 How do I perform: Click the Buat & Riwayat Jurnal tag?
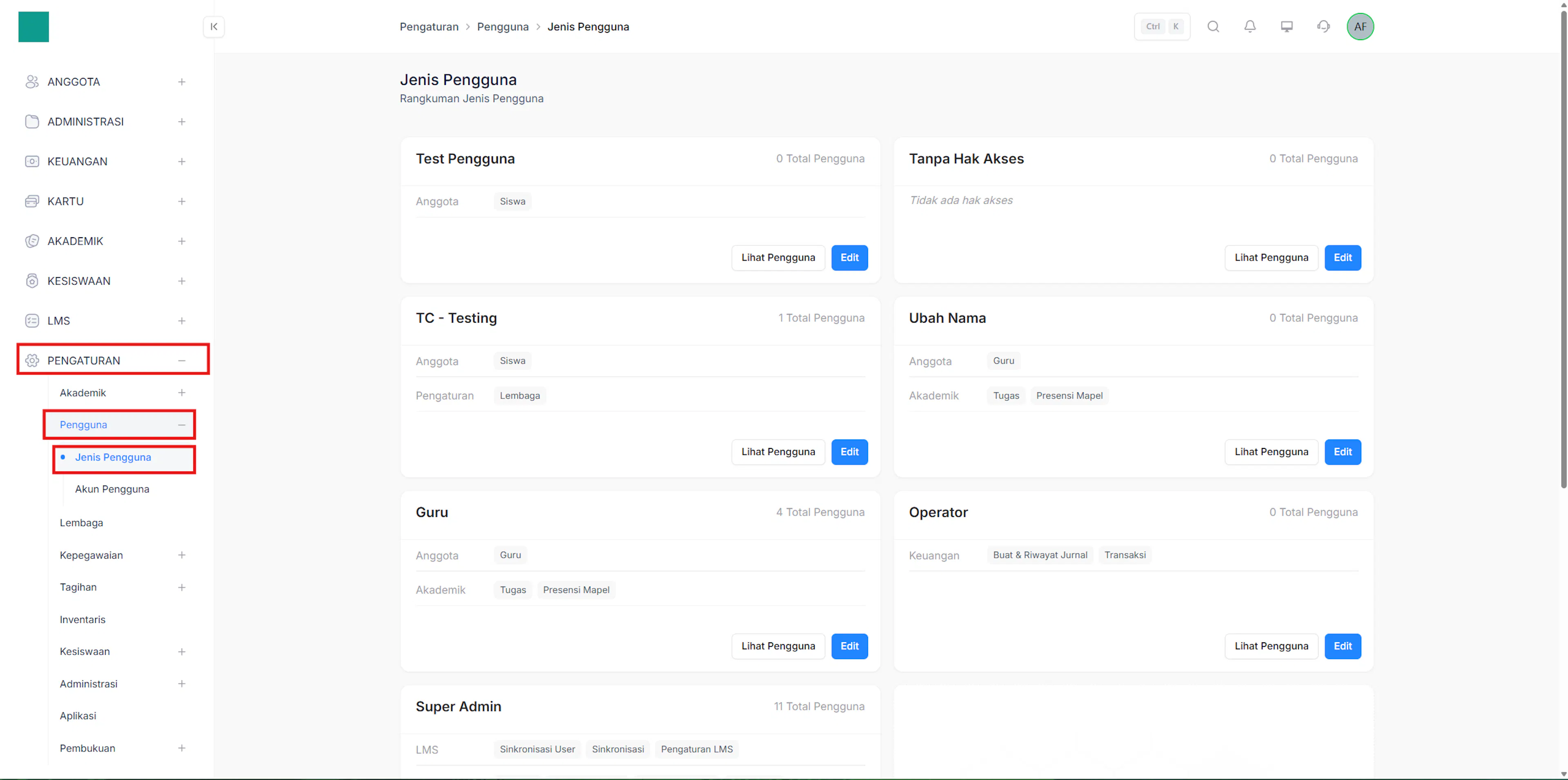pyautogui.click(x=1040, y=555)
